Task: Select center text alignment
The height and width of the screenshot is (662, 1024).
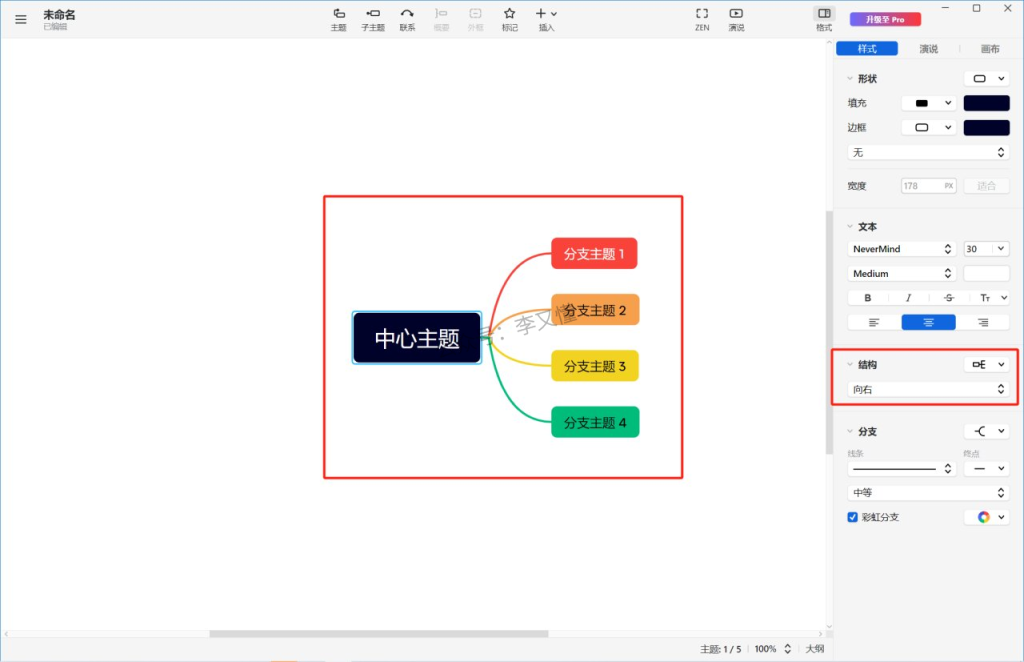Action: (x=928, y=322)
